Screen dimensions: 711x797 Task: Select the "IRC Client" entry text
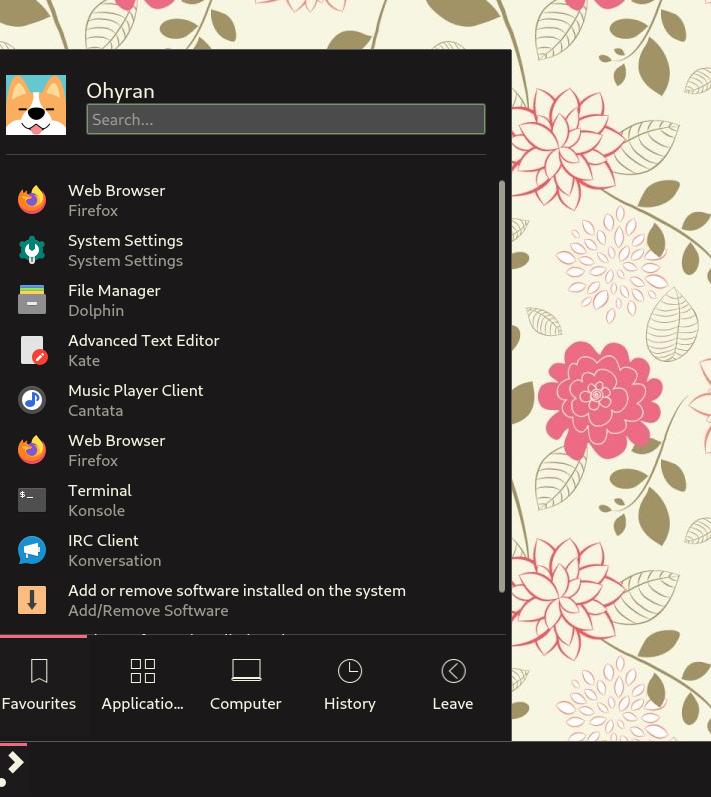click(103, 540)
